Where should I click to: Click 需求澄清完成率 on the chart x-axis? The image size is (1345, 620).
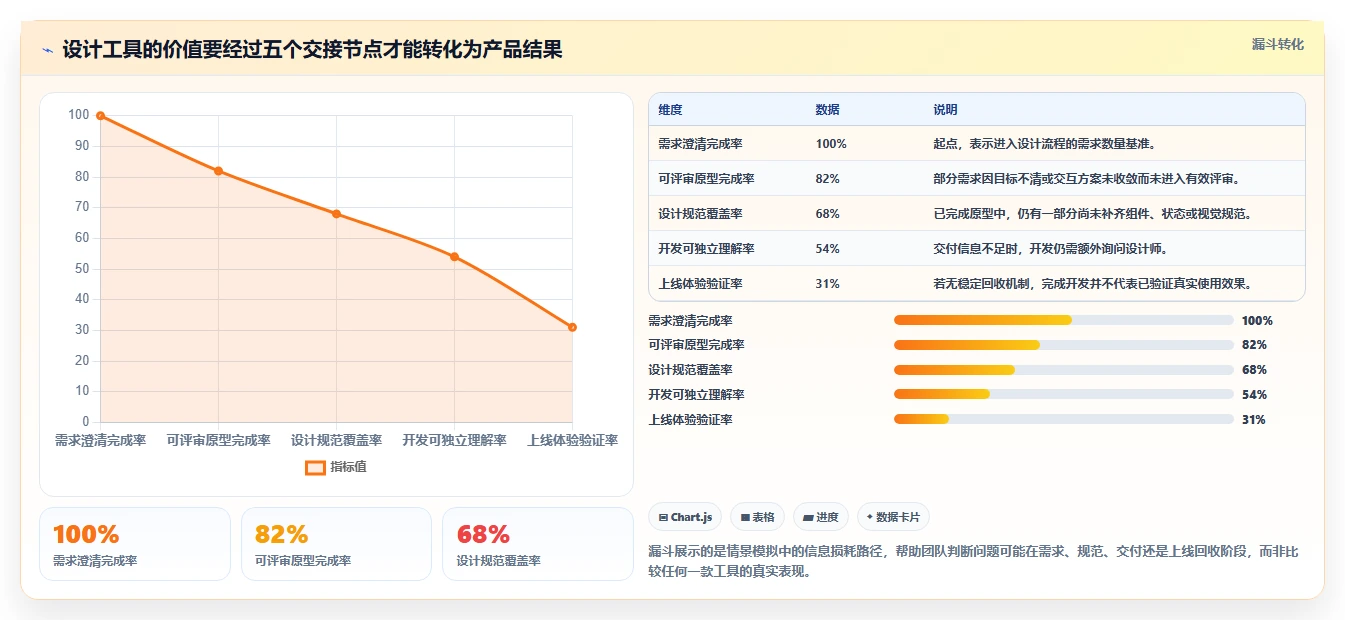point(100,440)
